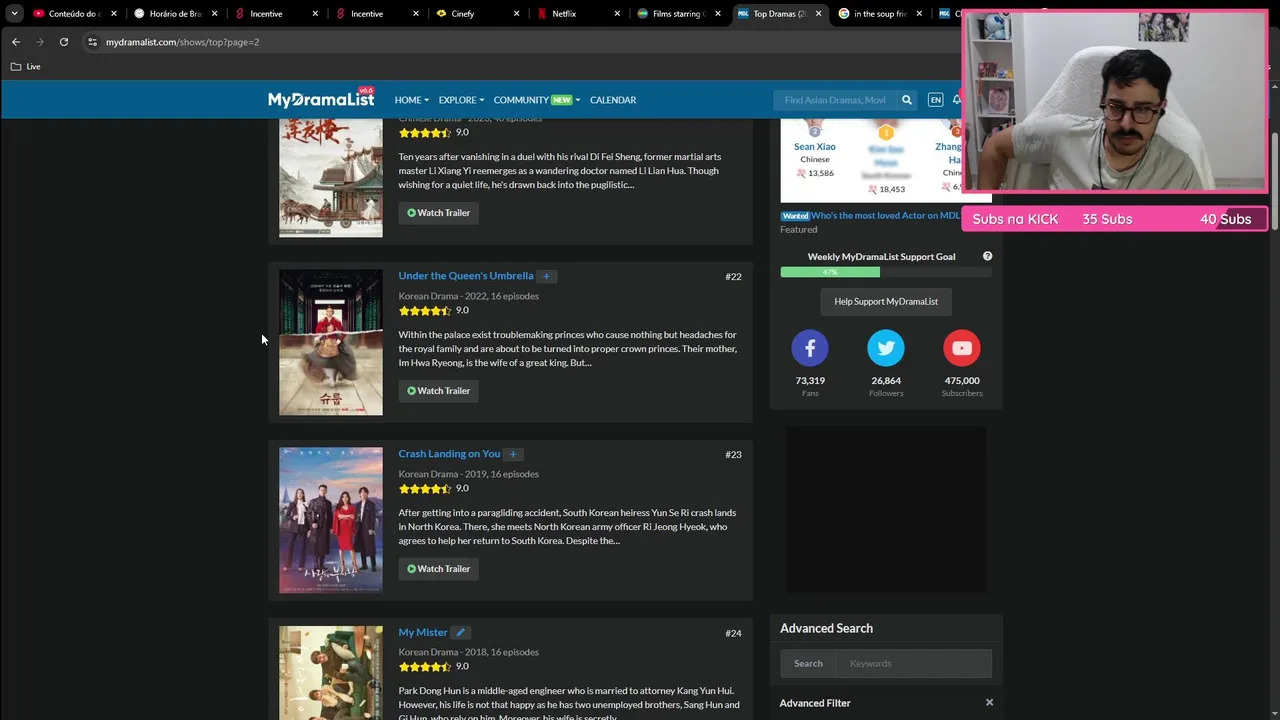Click the Find Asian Dramas search field

click(835, 100)
